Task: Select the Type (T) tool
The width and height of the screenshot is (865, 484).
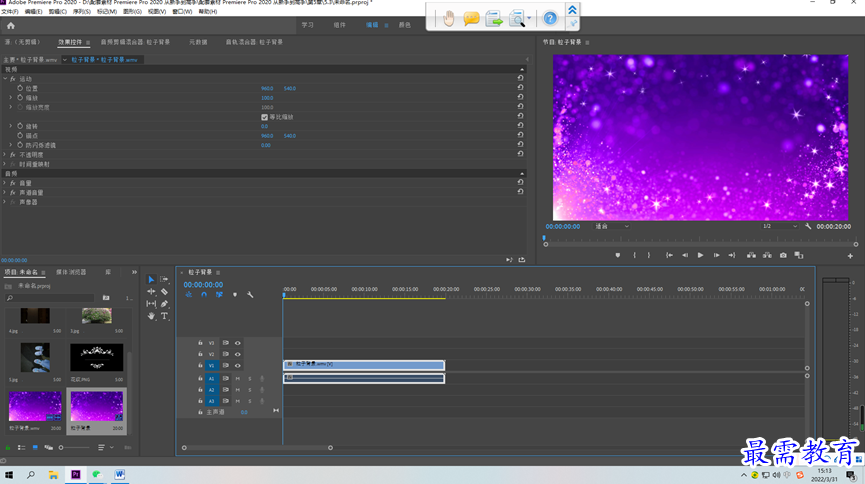Action: [x=164, y=316]
